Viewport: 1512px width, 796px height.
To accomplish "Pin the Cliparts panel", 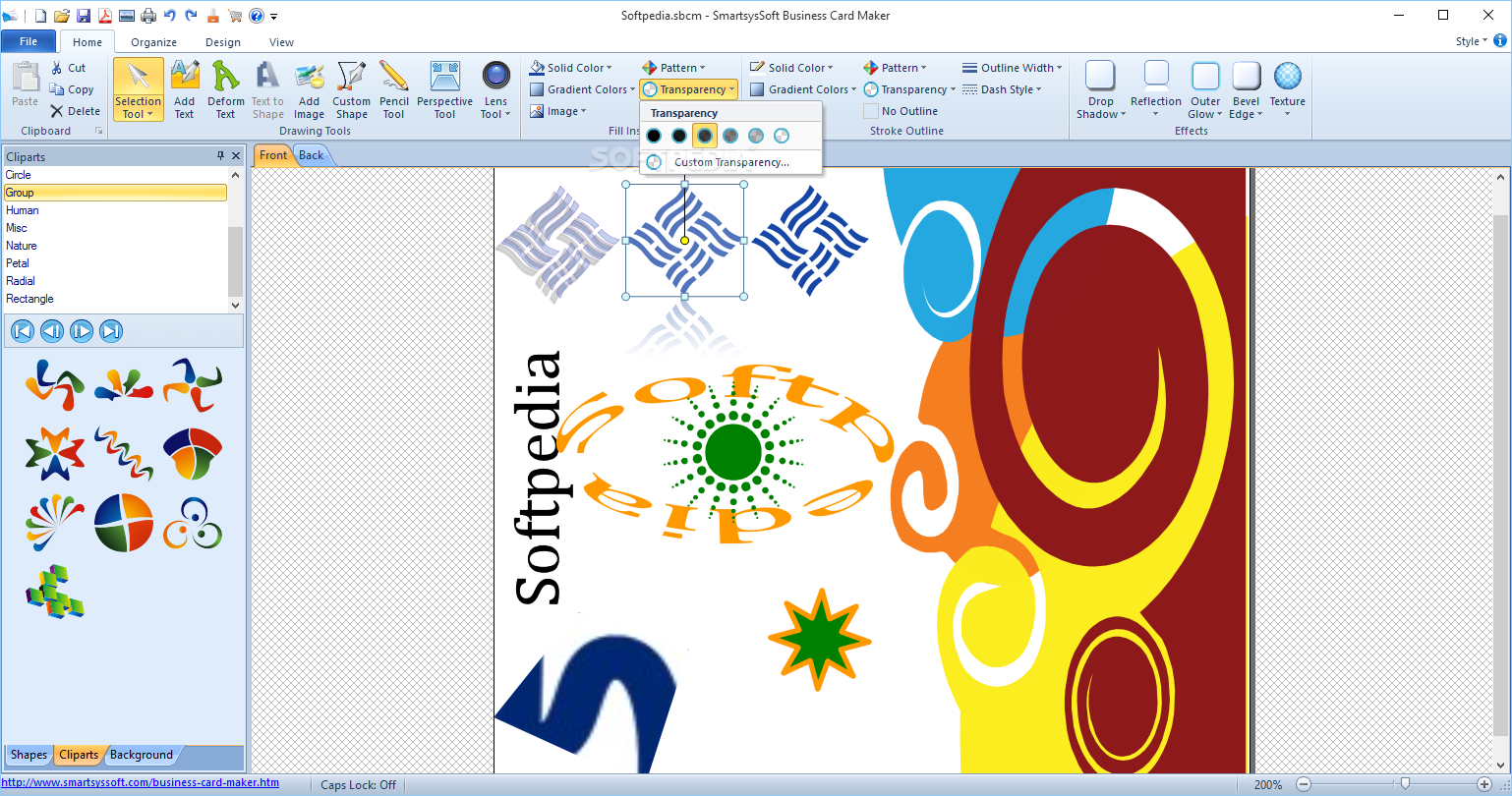I will pyautogui.click(x=220, y=156).
